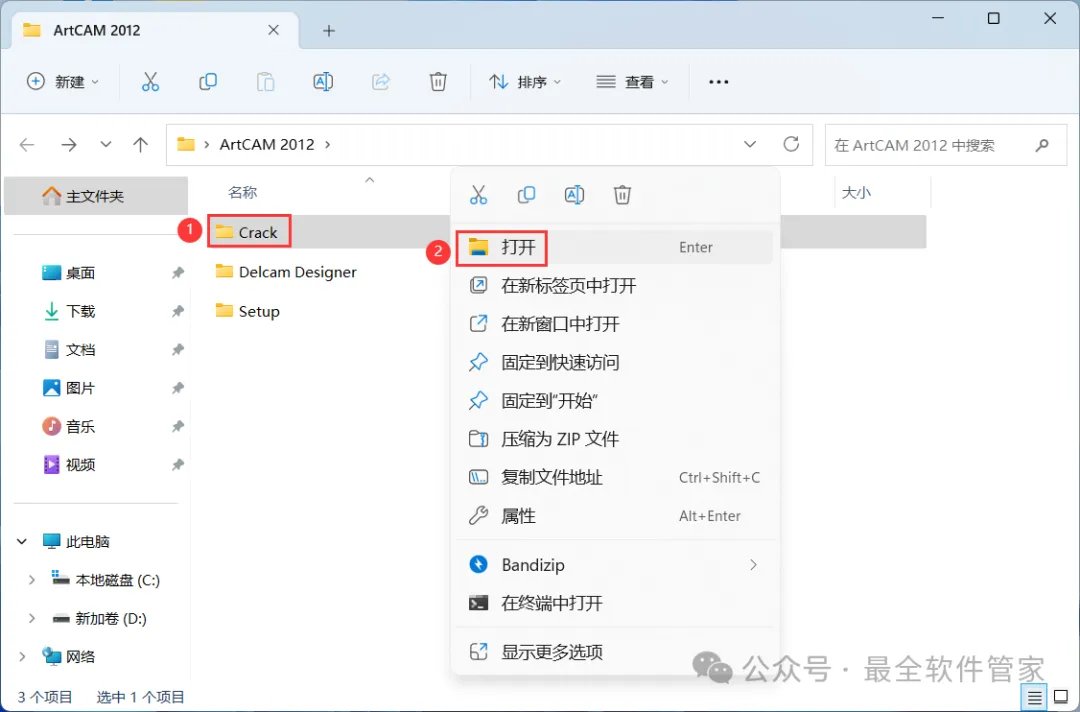
Task: Expand address bar history dropdown
Action: [x=750, y=145]
